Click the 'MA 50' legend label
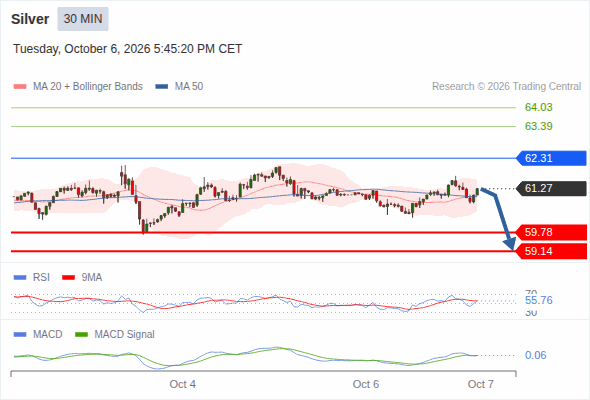The image size is (590, 400). pyautogui.click(x=189, y=87)
